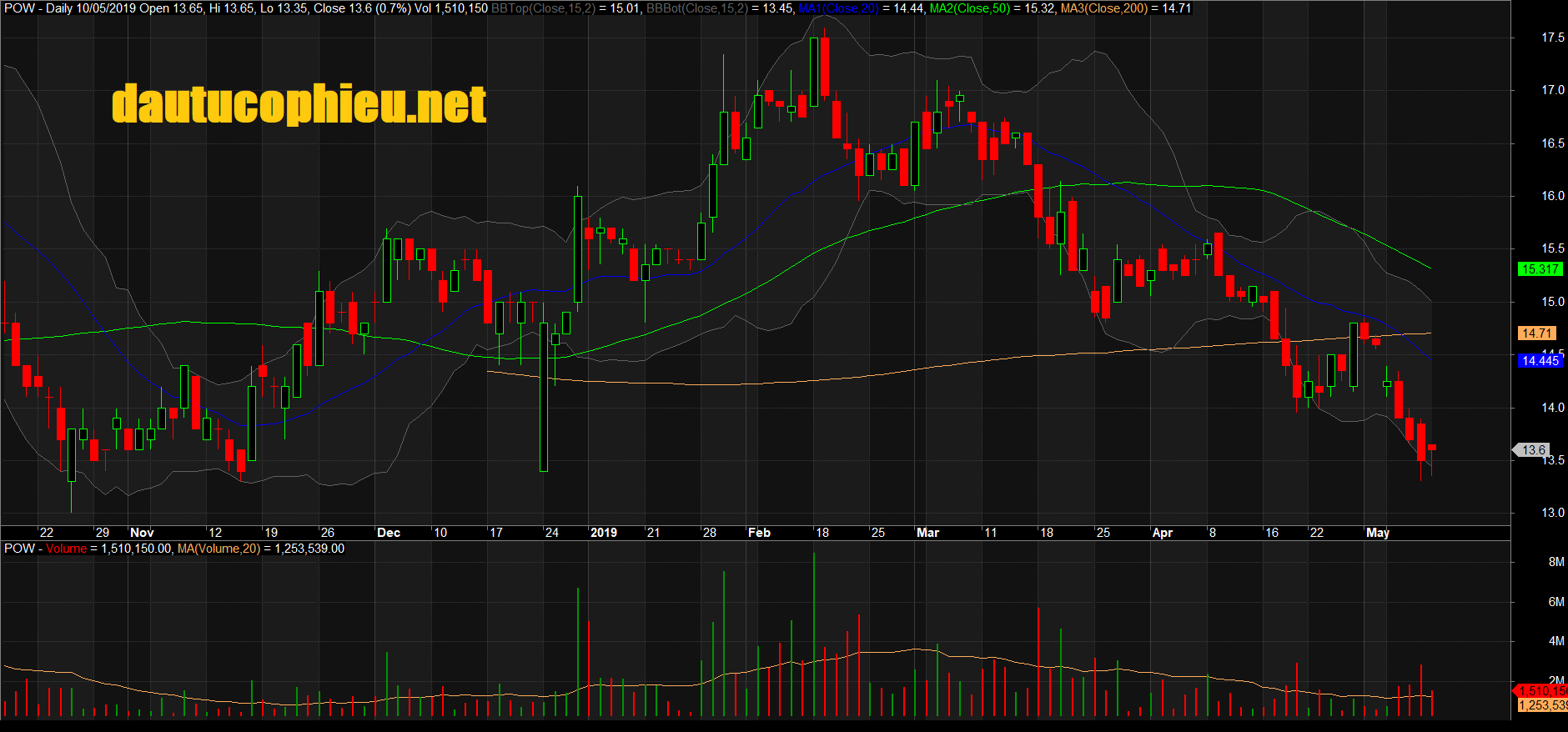
Task: Select the Dec date label on time axis
Action: click(x=389, y=533)
